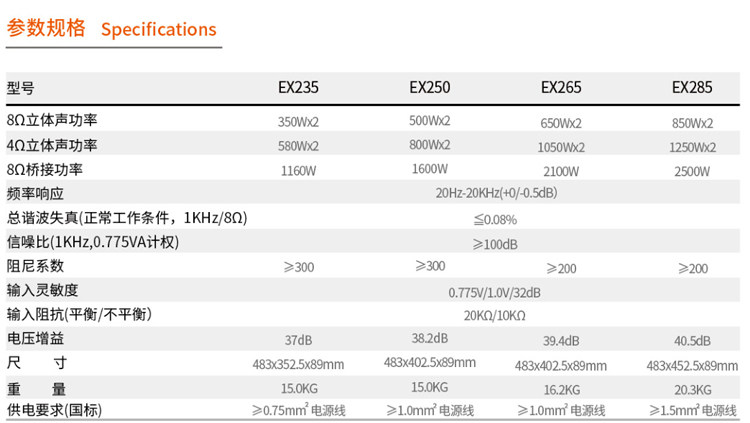The image size is (750, 423).
Task: Click the 8Ω立体声功率 row label
Action: pos(52,120)
